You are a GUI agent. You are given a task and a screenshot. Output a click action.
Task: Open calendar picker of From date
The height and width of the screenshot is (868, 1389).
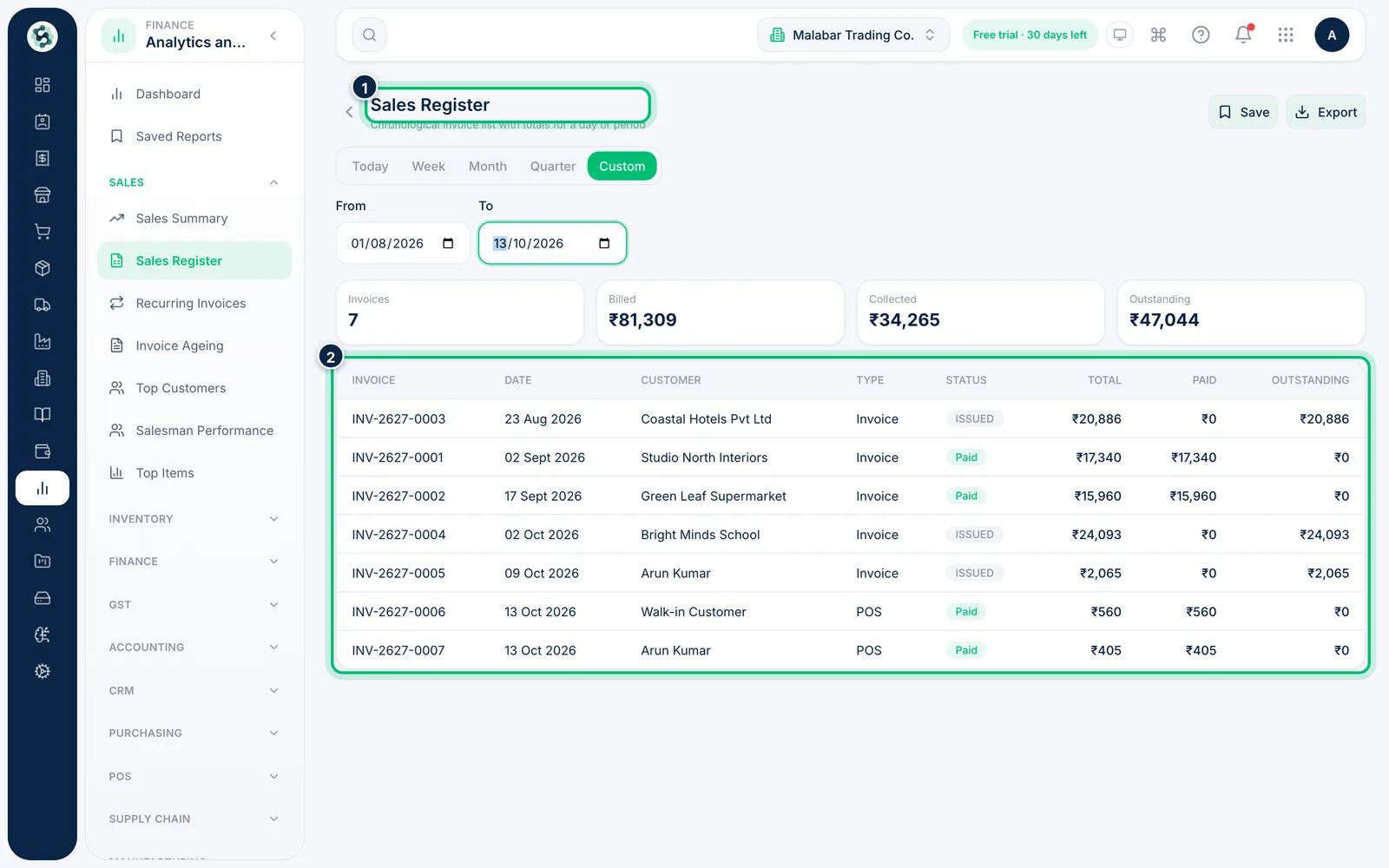tap(448, 243)
